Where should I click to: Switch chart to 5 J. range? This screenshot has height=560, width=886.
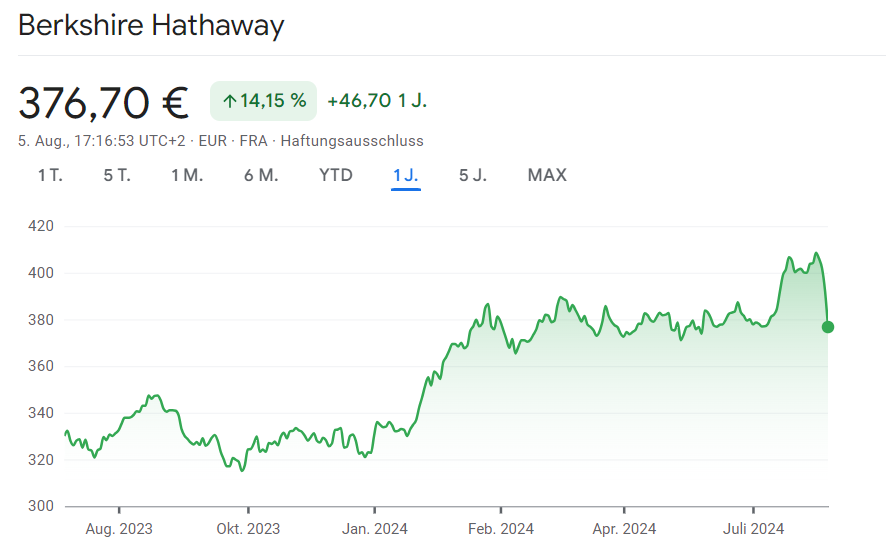click(x=473, y=175)
